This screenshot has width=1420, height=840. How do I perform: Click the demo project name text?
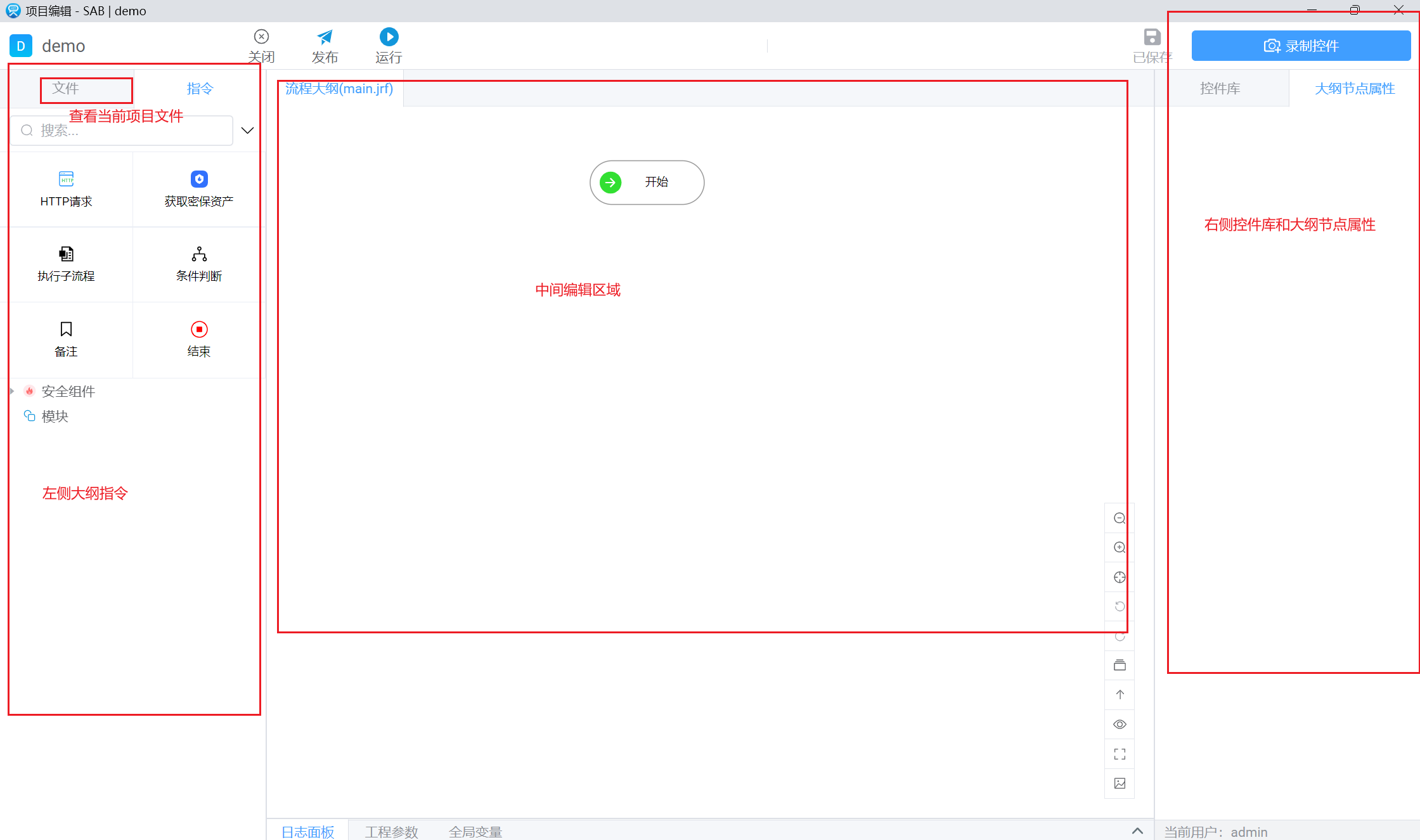pyautogui.click(x=63, y=46)
